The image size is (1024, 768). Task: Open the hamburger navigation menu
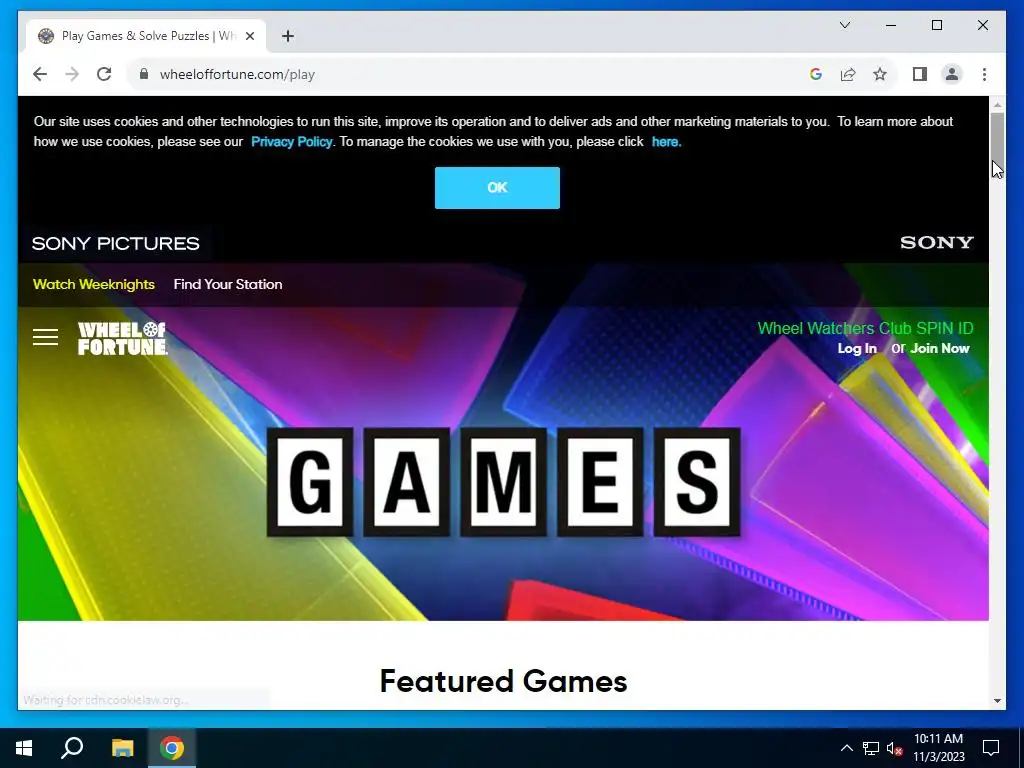46,337
